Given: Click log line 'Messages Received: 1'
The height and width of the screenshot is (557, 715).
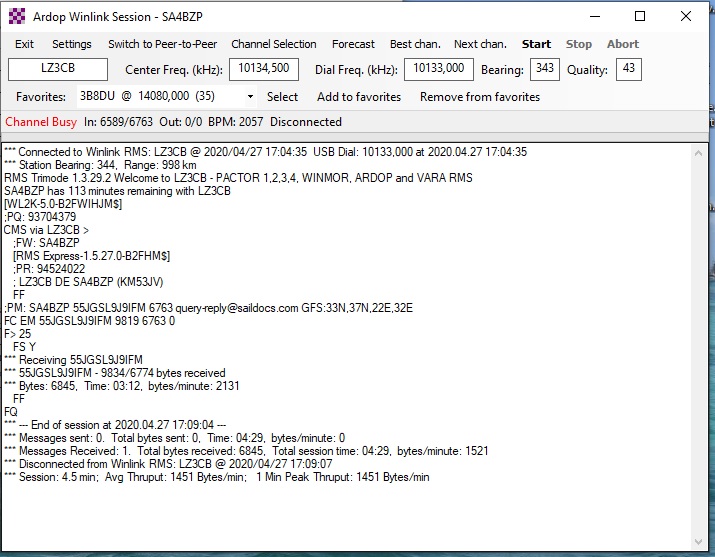Looking at the screenshot, I should 246,451.
